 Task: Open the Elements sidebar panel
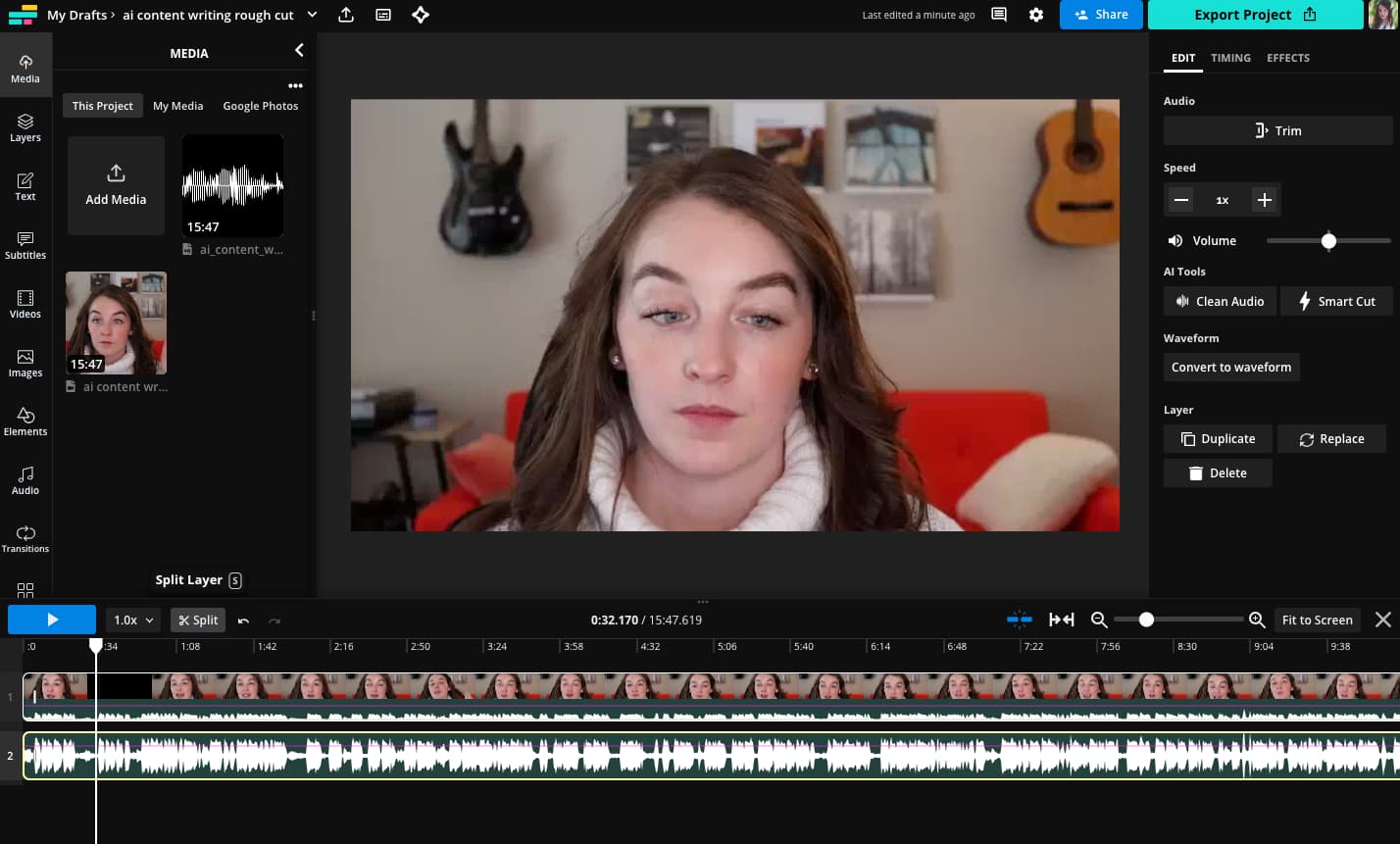click(25, 422)
